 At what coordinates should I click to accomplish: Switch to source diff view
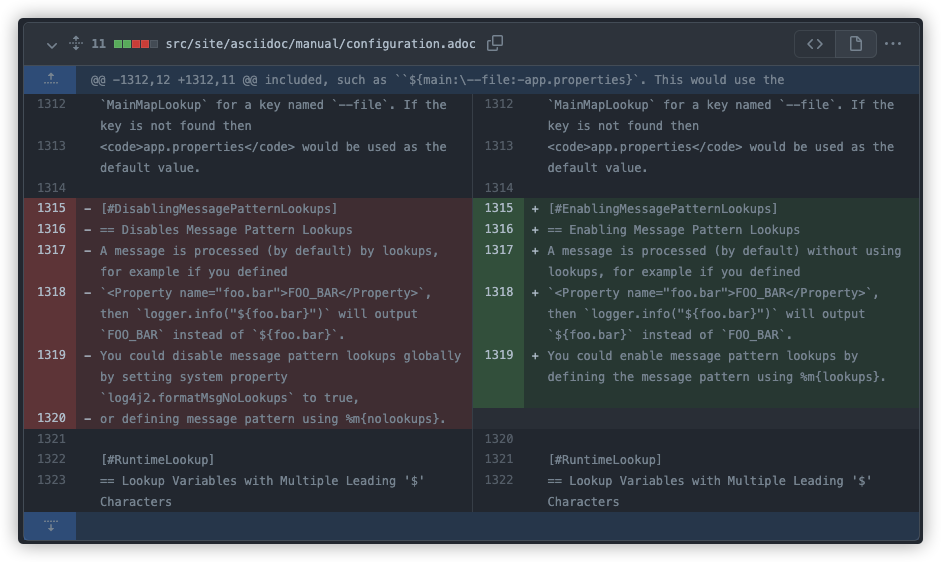tap(815, 44)
